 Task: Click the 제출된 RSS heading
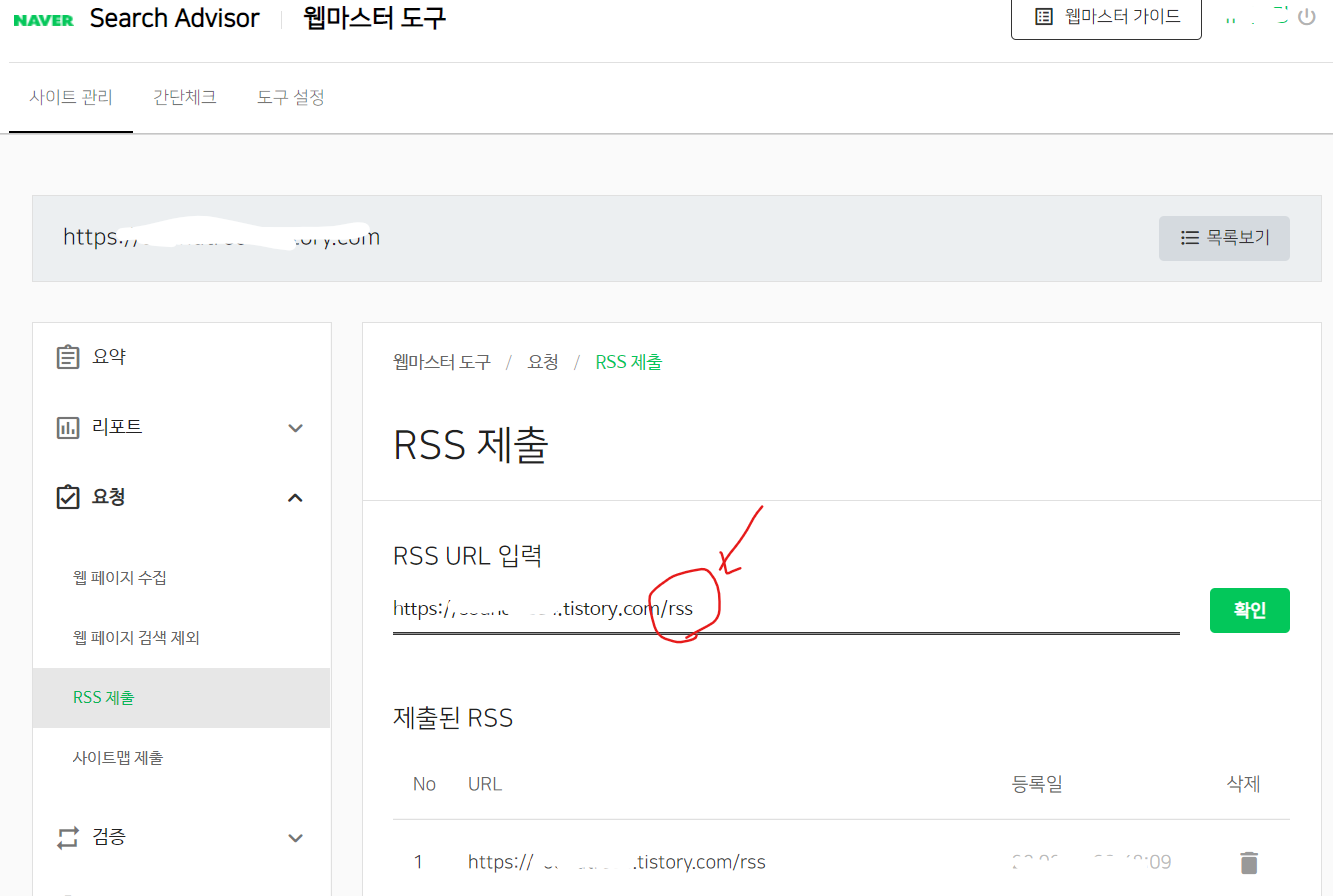coord(453,717)
